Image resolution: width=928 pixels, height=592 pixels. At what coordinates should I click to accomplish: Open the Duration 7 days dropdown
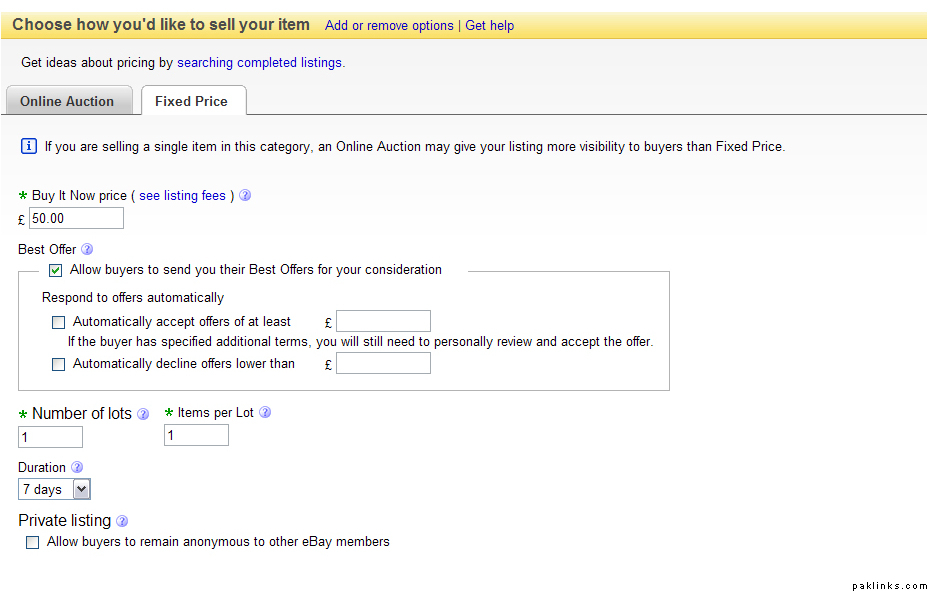pos(54,489)
